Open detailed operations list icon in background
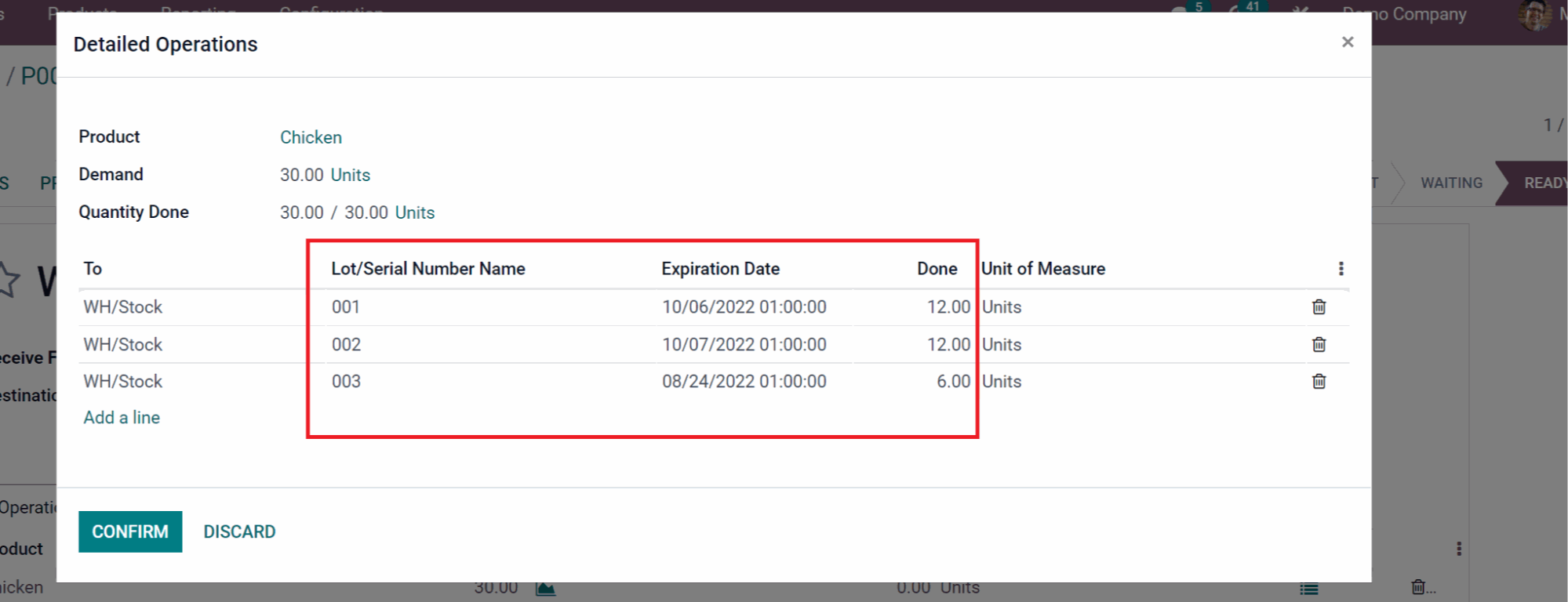The image size is (1568, 602). coord(1308,588)
